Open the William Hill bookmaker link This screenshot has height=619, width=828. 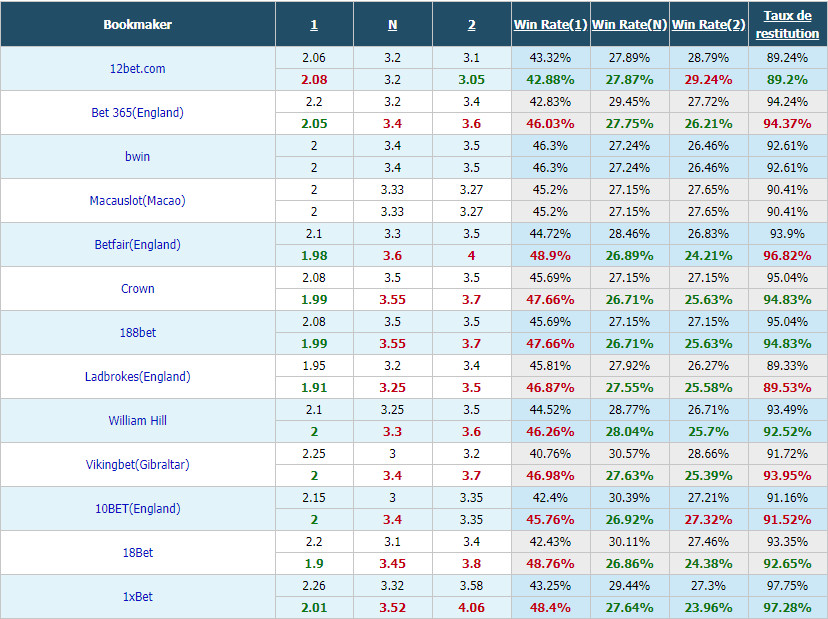[137, 420]
